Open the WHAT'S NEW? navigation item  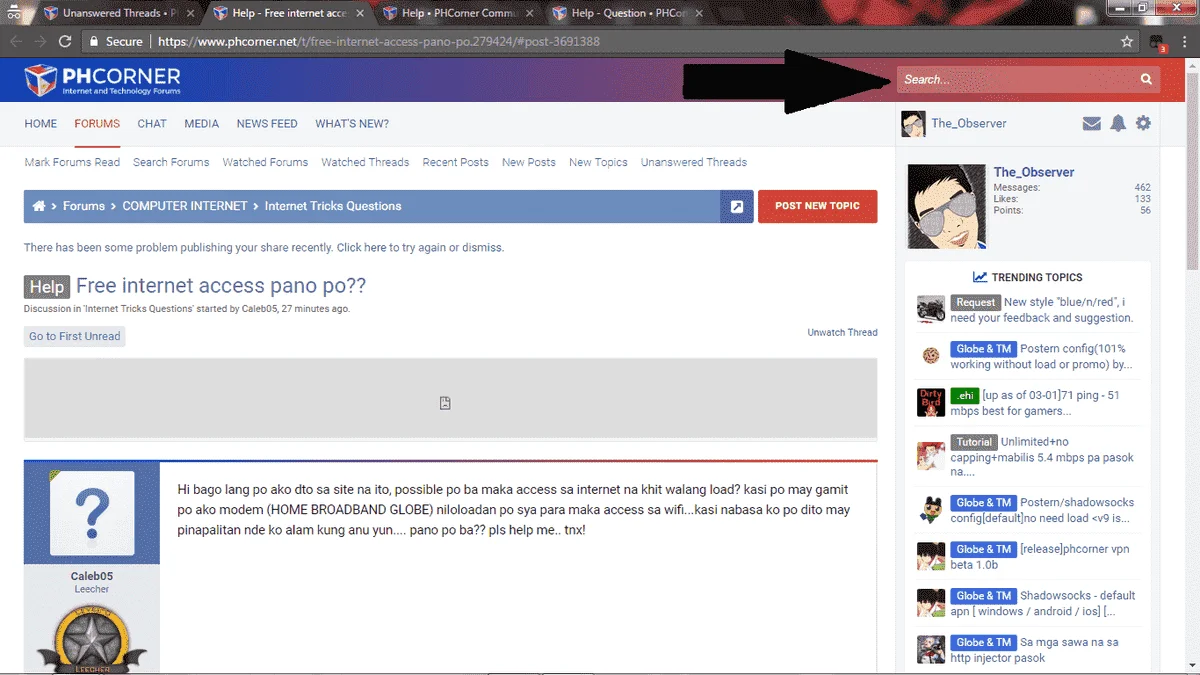[x=352, y=124]
